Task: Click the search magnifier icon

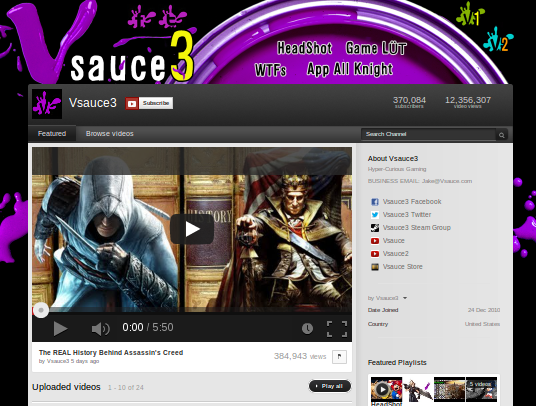Action: coord(501,135)
